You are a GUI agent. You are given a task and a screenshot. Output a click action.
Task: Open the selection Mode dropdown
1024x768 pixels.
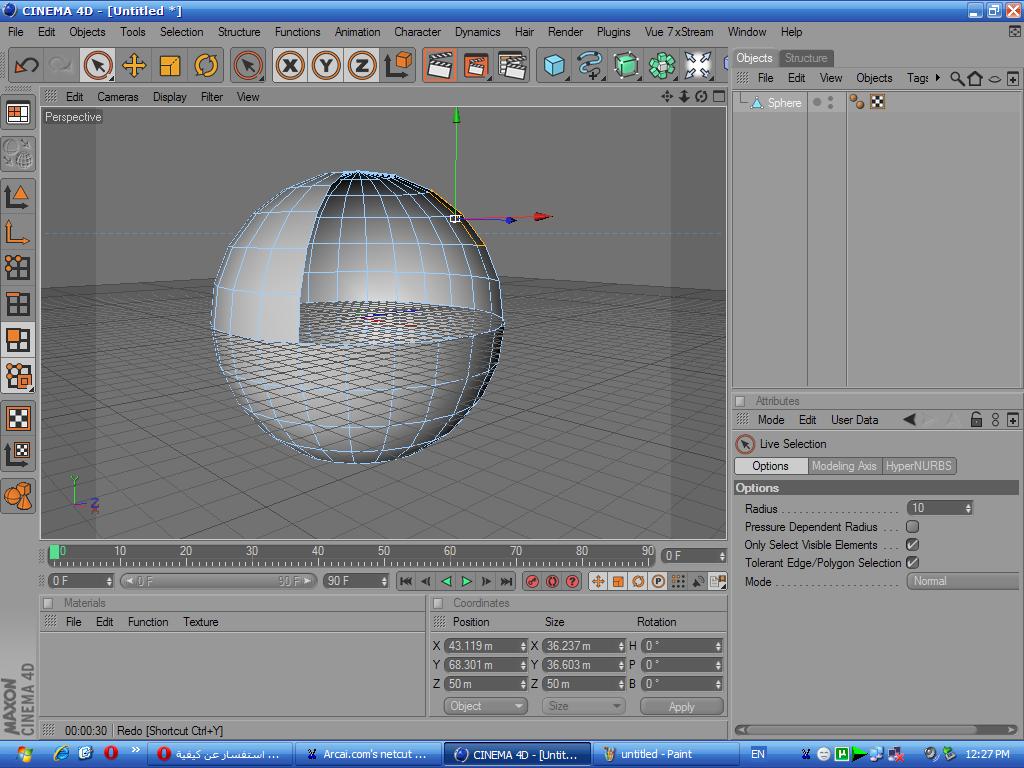click(962, 581)
